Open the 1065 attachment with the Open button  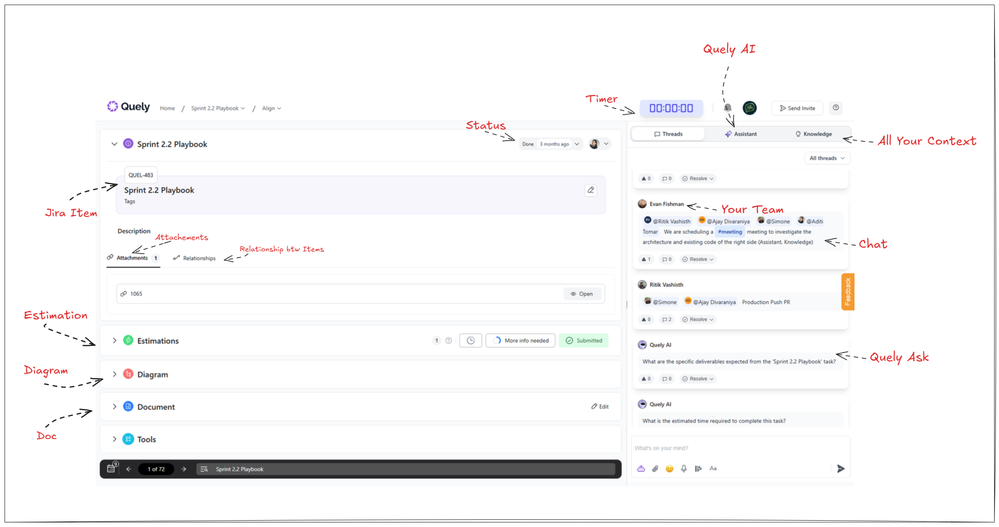click(x=582, y=294)
